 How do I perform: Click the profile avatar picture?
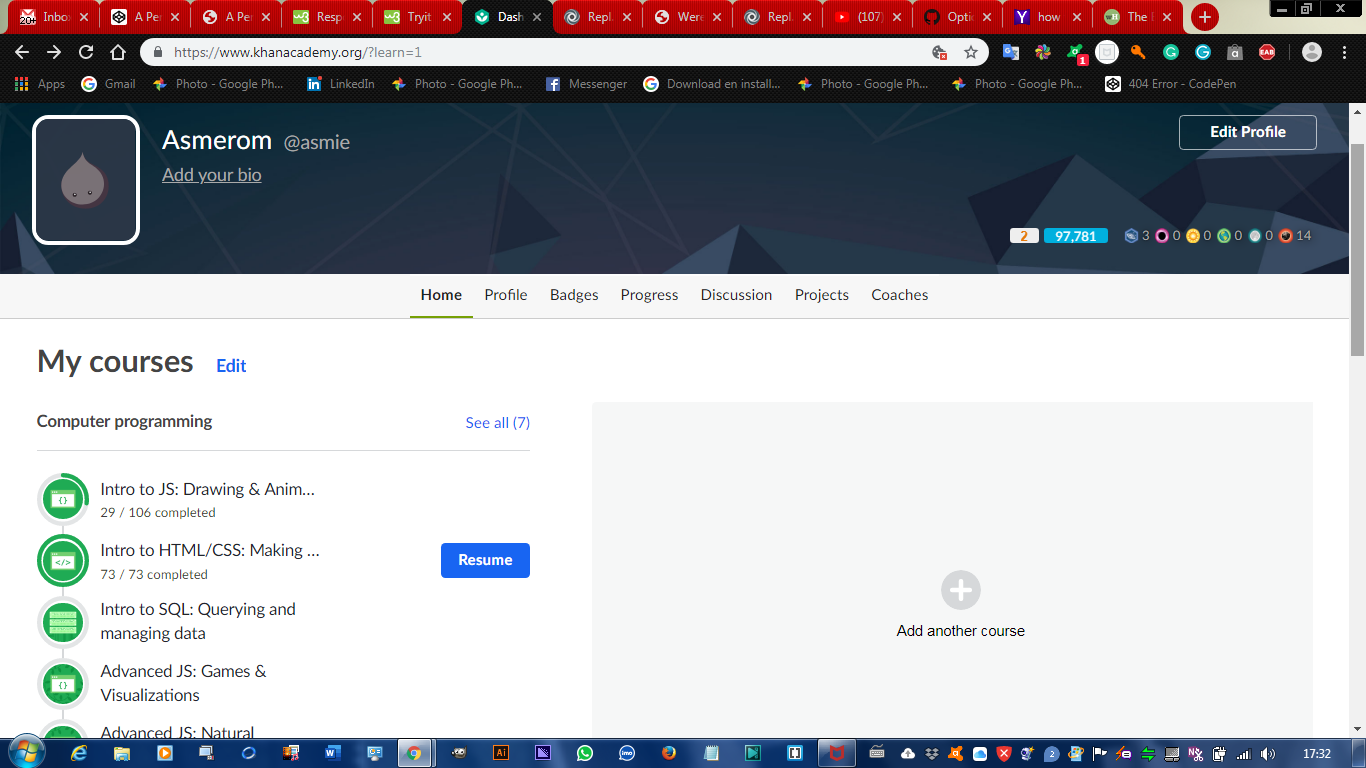pos(86,180)
